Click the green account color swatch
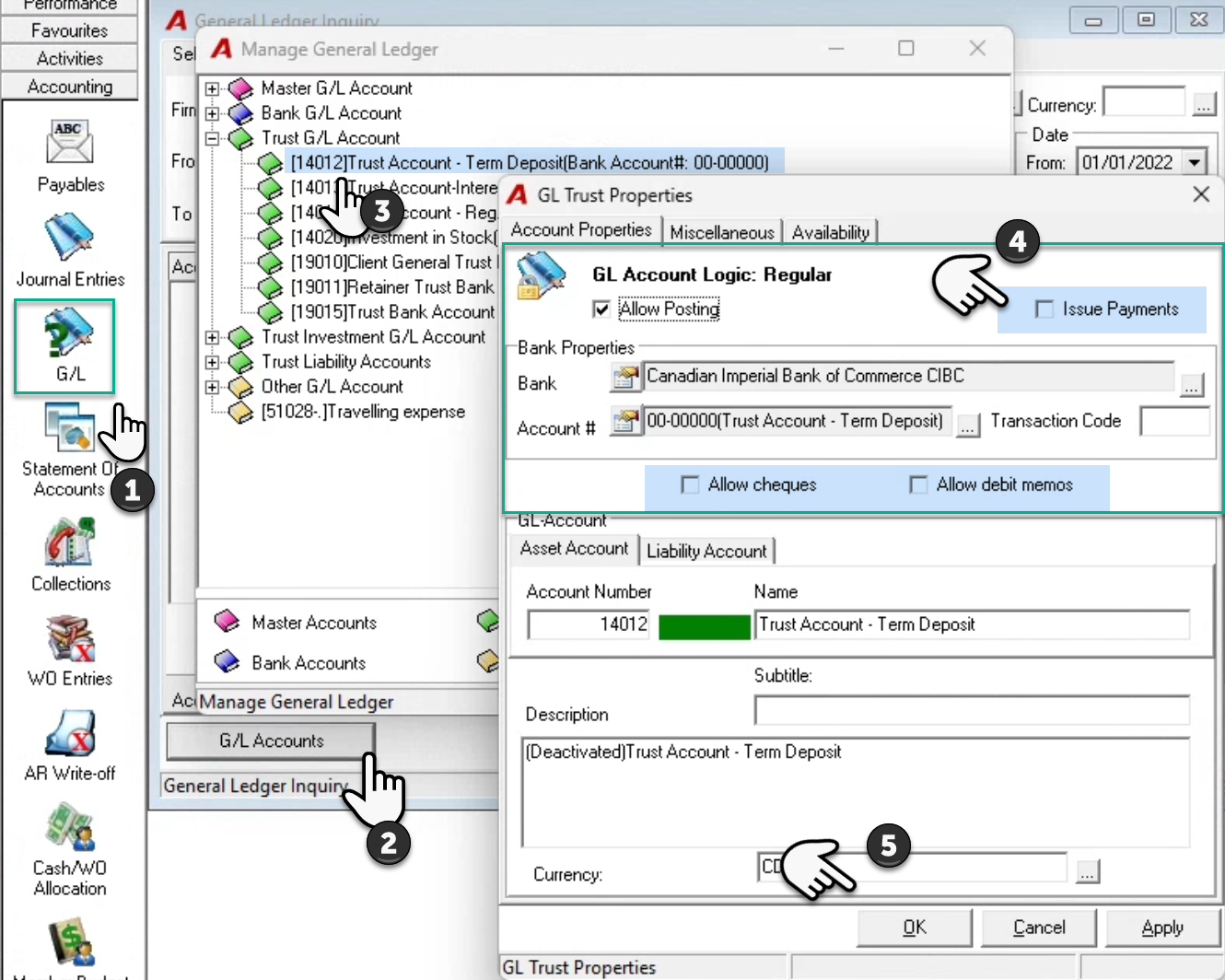 (x=705, y=626)
